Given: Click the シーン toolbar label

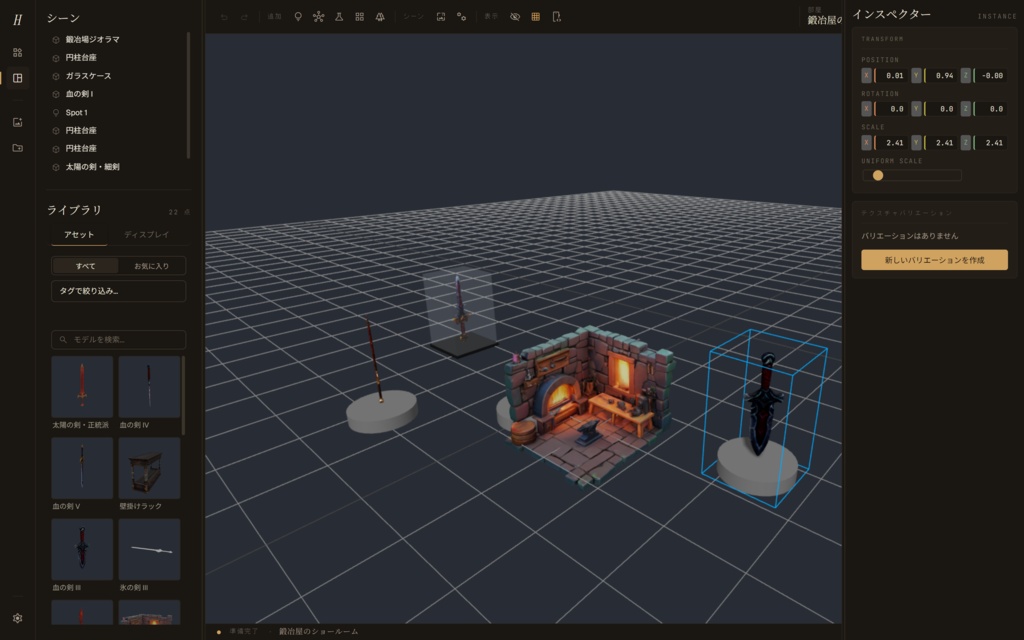Looking at the screenshot, I should [413, 17].
